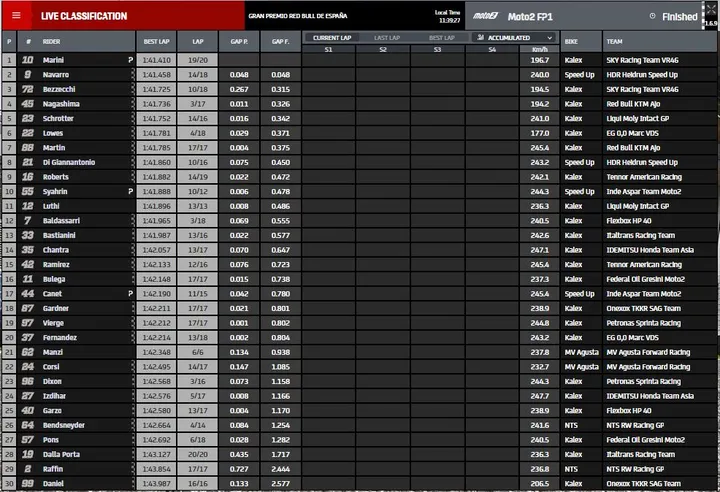
Task: Click the BIKE column header
Action: pyautogui.click(x=571, y=41)
